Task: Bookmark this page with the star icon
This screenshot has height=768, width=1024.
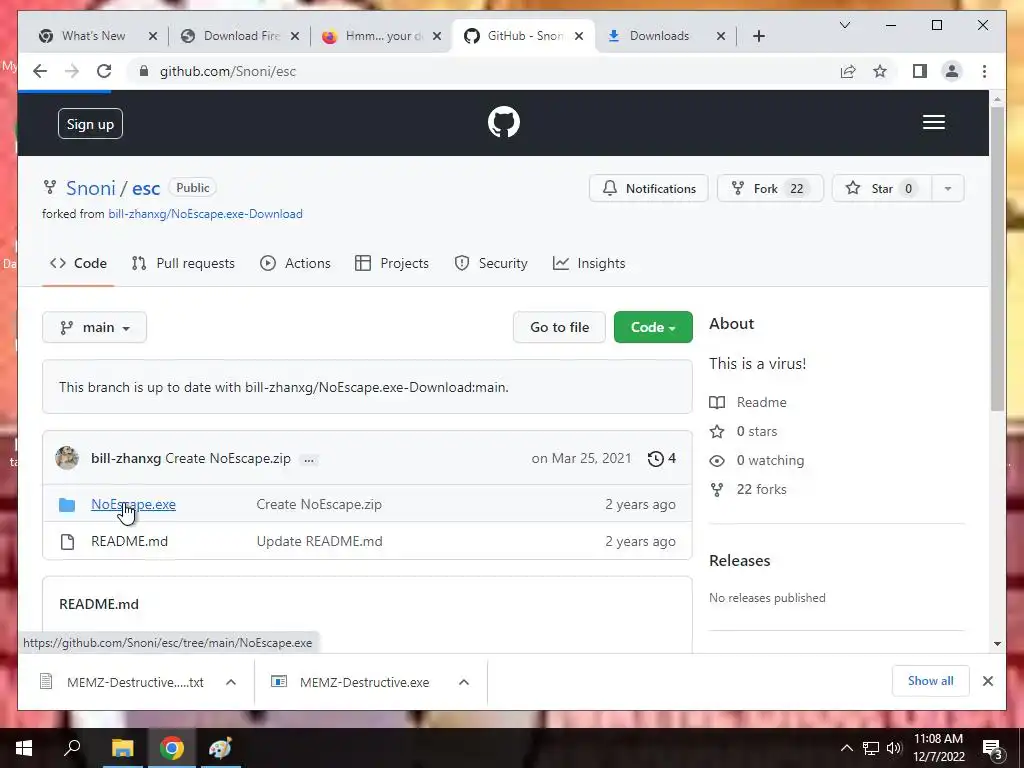Action: click(880, 71)
